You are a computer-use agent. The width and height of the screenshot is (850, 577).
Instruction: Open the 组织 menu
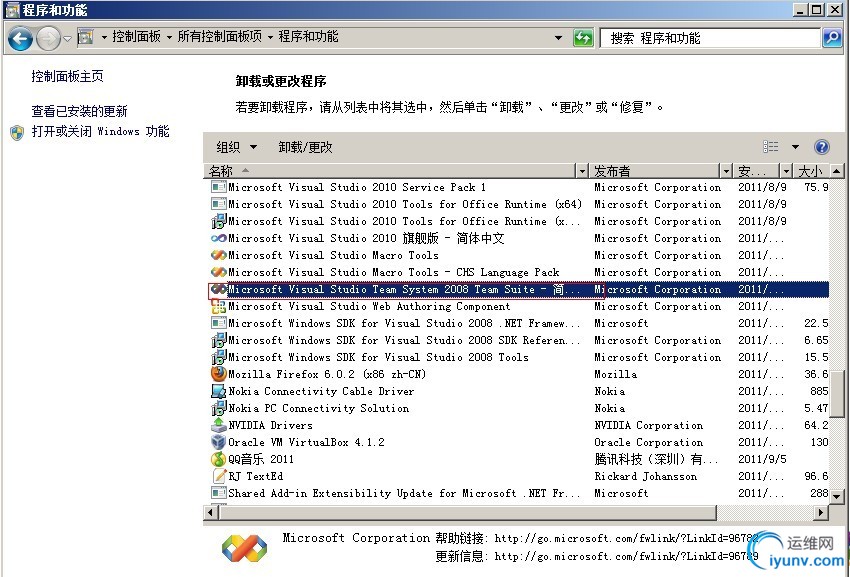click(x=236, y=147)
